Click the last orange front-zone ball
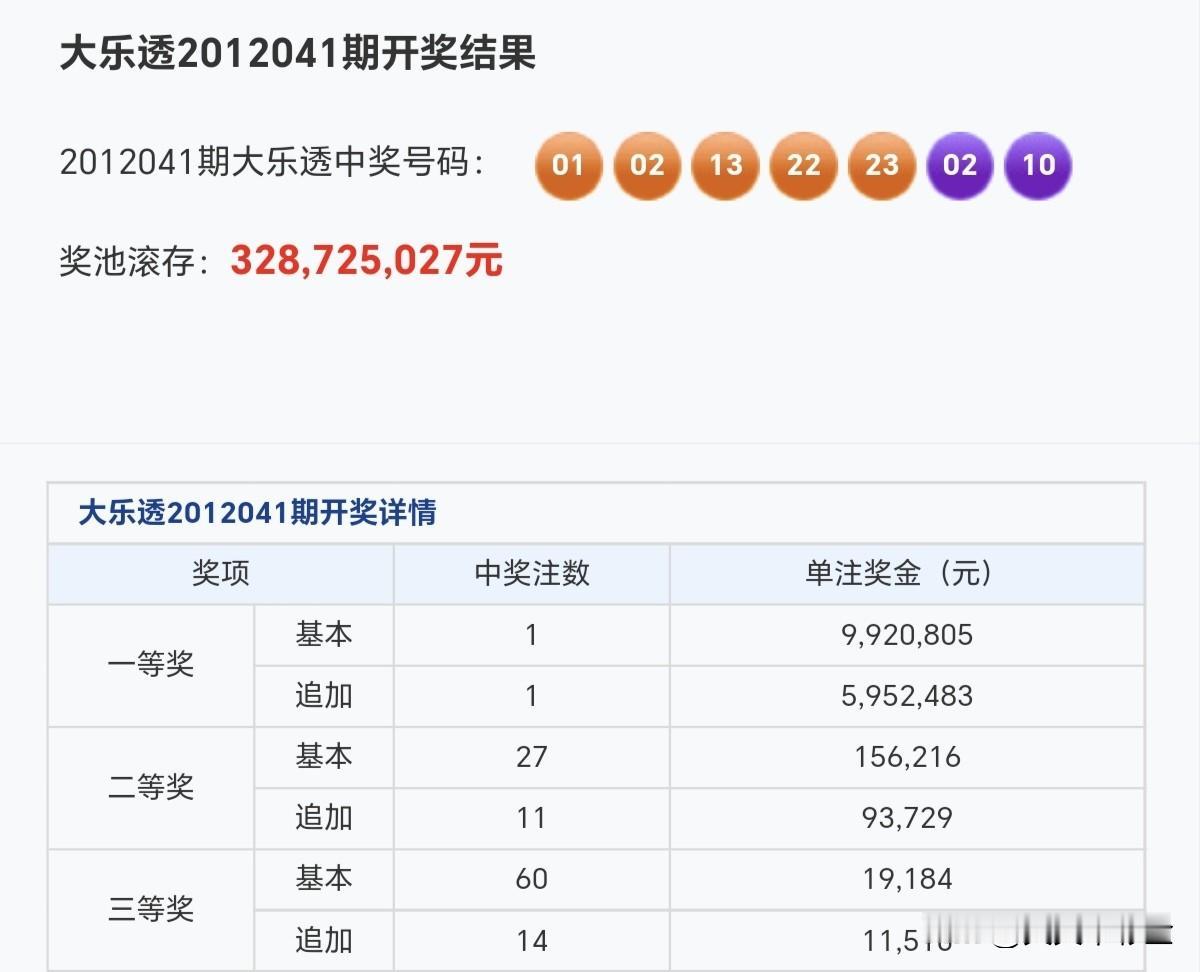 pyautogui.click(x=881, y=166)
